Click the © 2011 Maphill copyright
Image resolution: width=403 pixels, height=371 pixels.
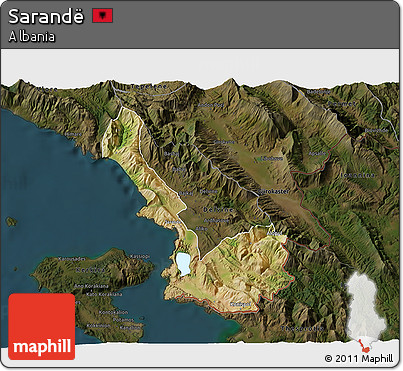pyautogui.click(x=359, y=359)
